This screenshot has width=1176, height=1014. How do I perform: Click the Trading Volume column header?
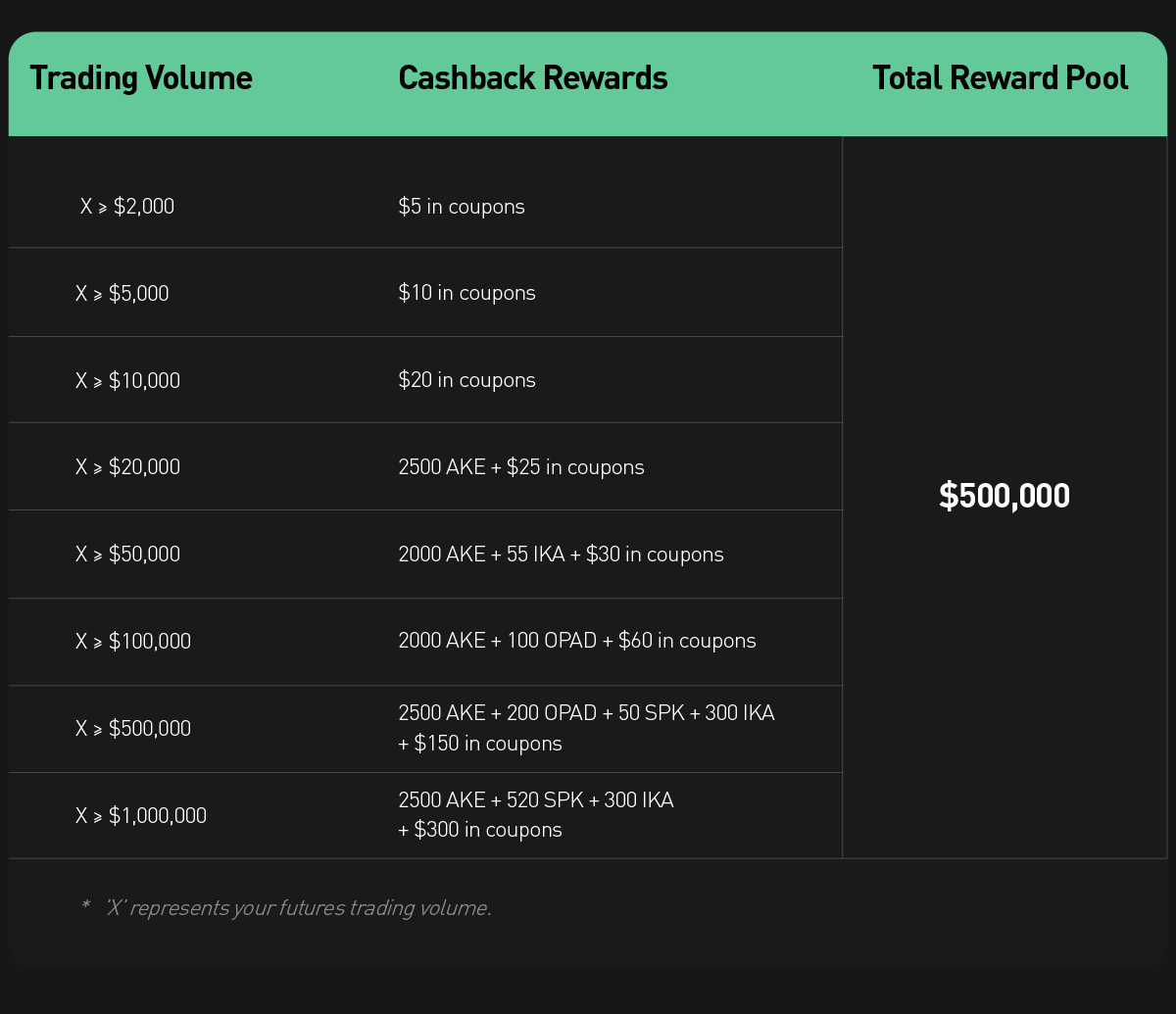[x=141, y=78]
